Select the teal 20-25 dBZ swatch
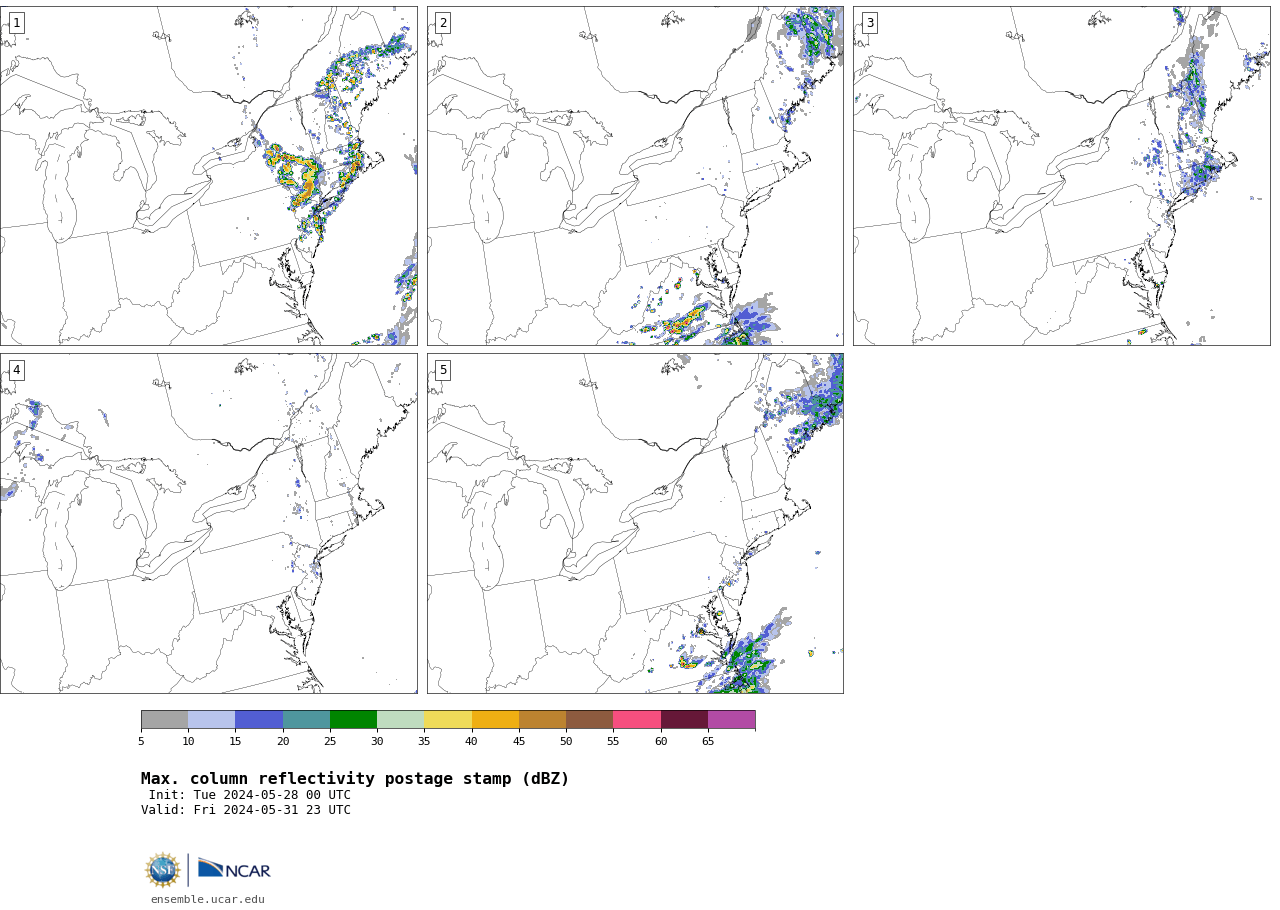The height and width of the screenshot is (910, 1280). (306, 720)
